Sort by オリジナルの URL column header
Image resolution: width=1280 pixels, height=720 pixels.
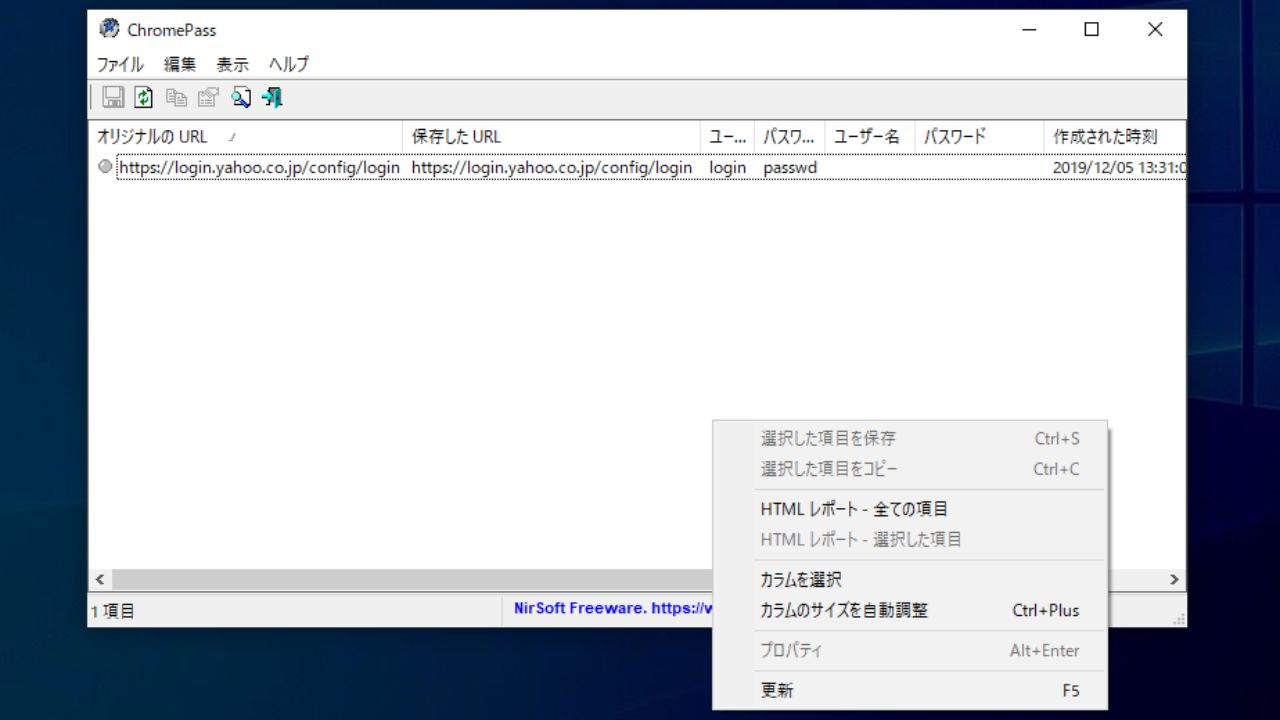[246, 137]
